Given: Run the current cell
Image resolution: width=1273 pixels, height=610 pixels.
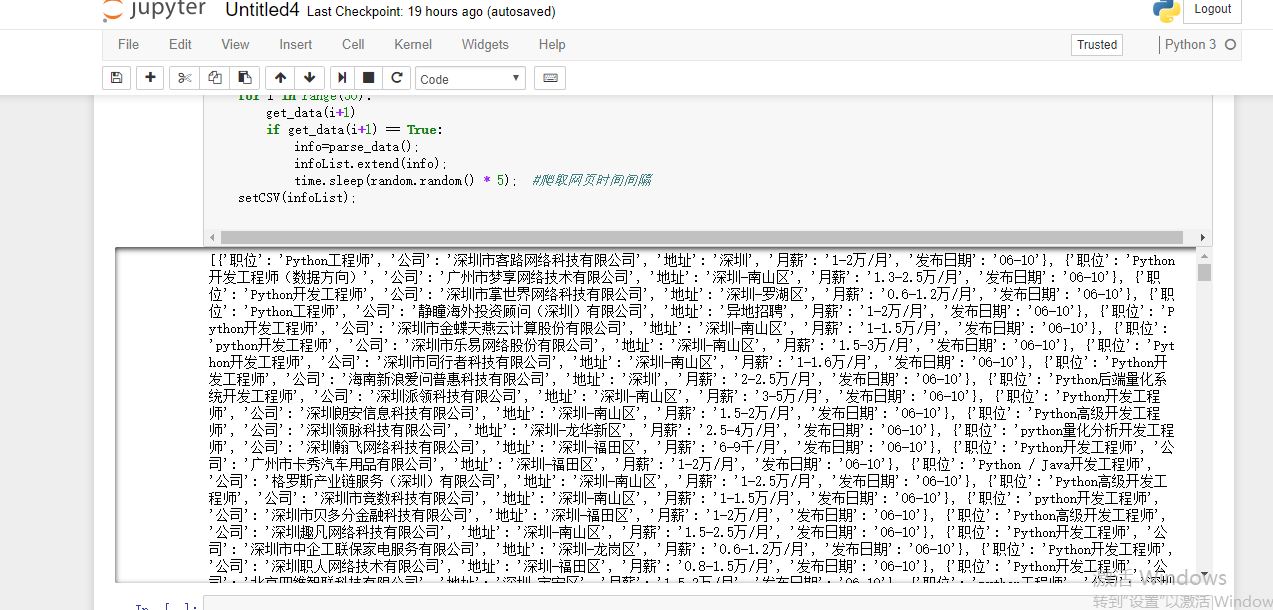Looking at the screenshot, I should (342, 78).
